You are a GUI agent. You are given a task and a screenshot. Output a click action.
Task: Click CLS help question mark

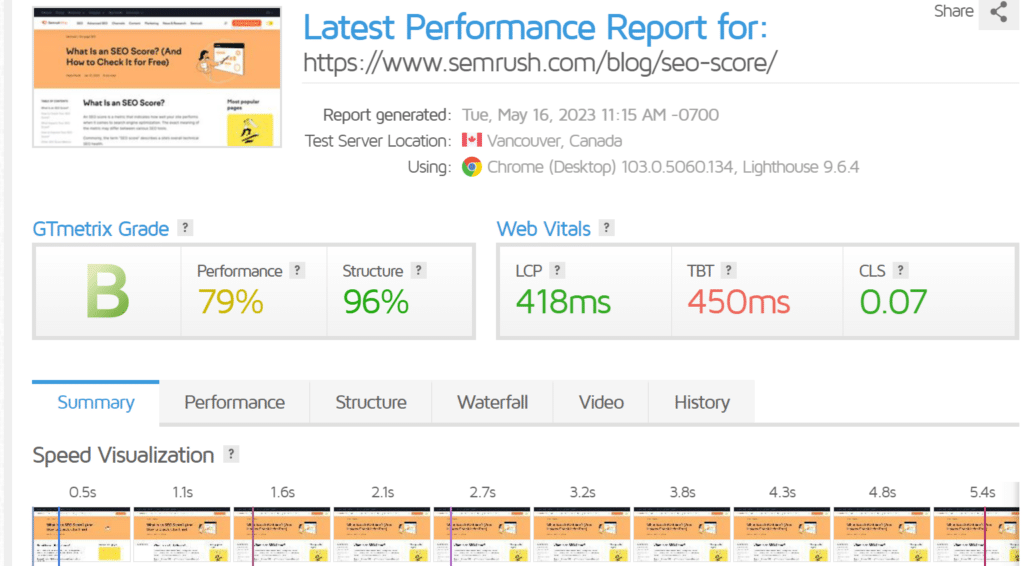tap(901, 270)
